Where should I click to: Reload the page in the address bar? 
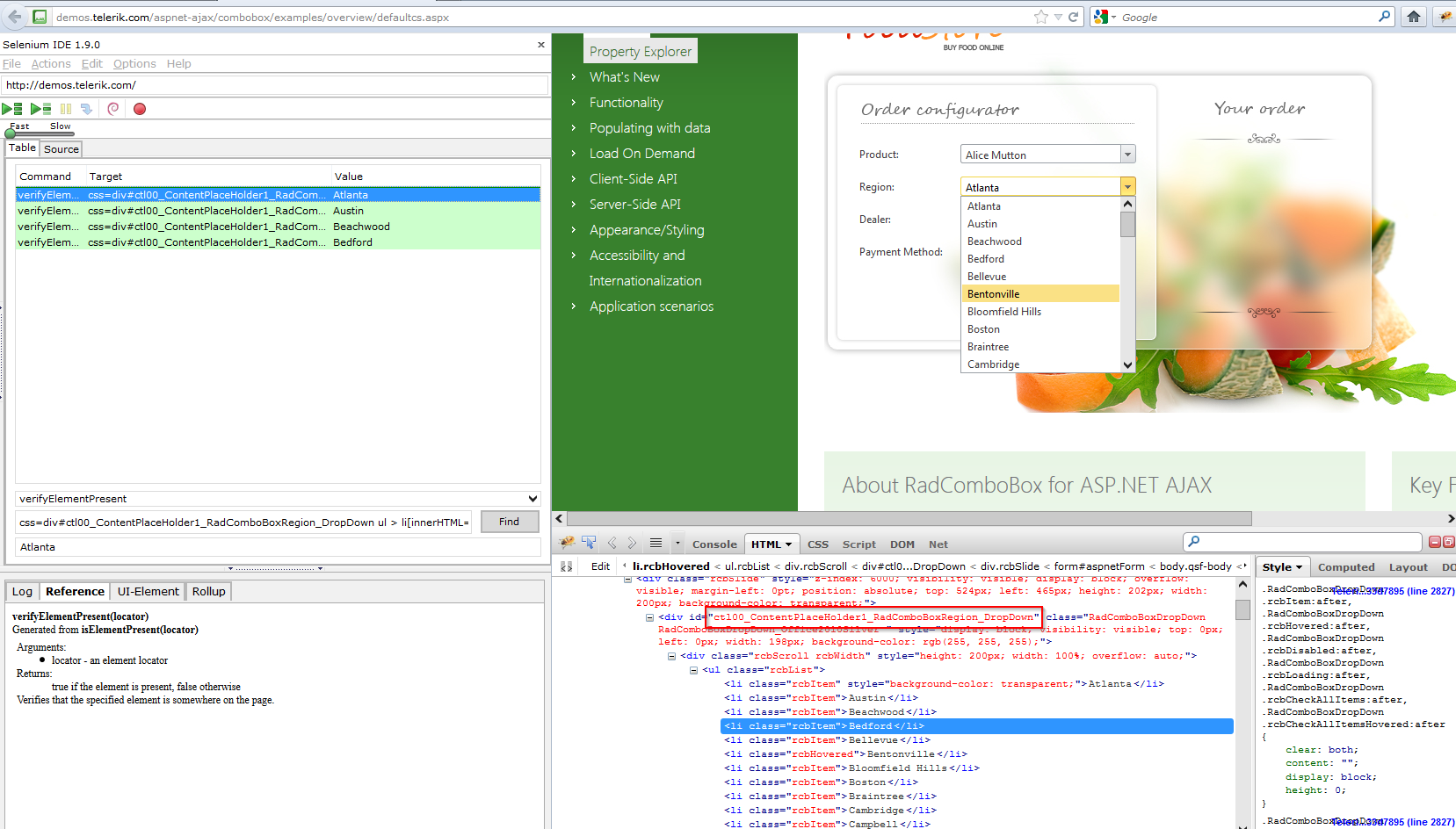point(1073,17)
